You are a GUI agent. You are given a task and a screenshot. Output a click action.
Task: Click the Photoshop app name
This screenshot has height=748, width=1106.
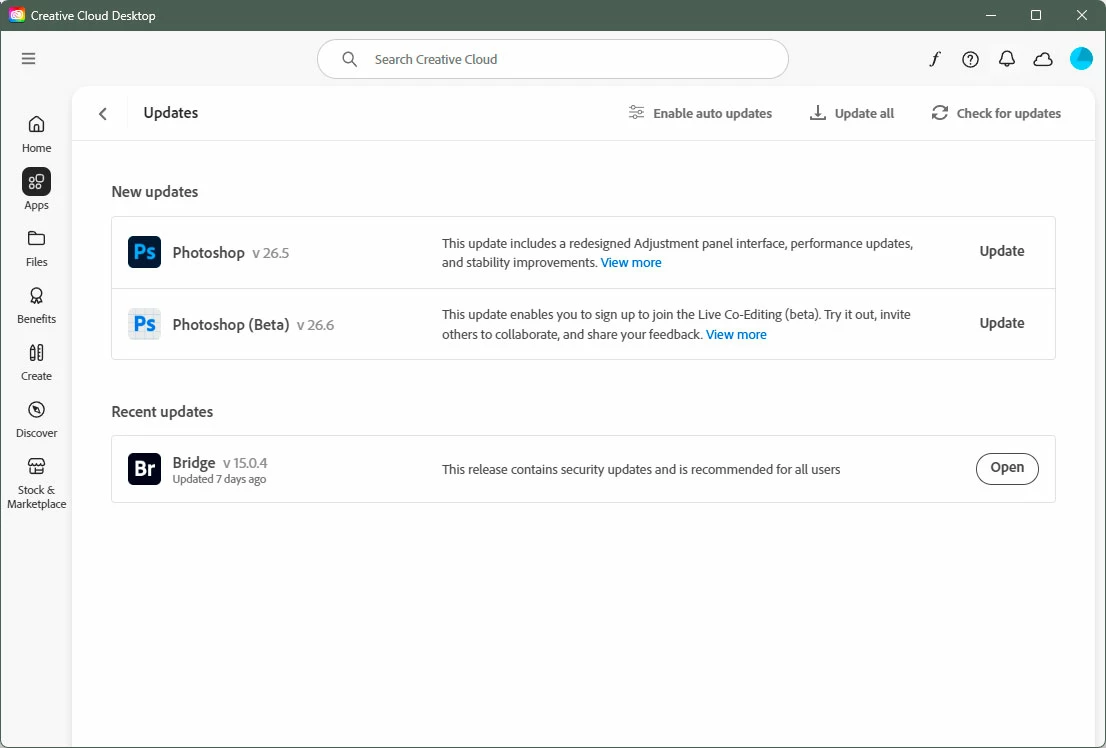(x=208, y=253)
